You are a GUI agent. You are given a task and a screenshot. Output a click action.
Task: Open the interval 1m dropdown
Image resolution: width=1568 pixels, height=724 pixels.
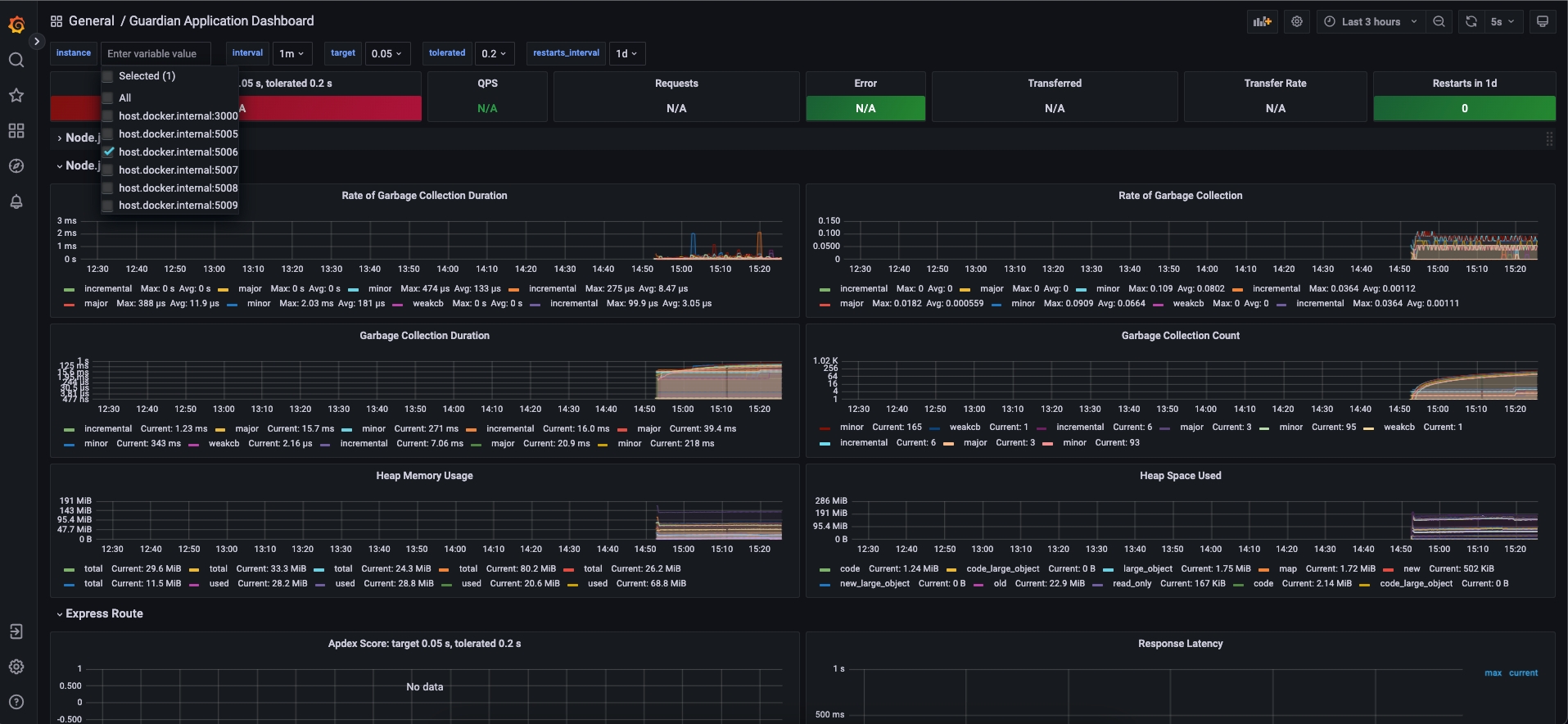point(291,53)
